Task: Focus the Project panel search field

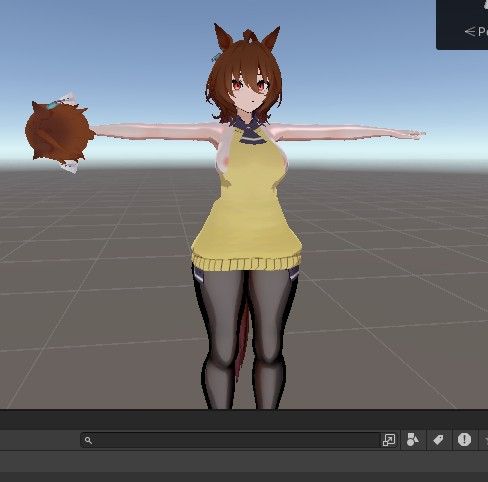Action: click(x=230, y=440)
